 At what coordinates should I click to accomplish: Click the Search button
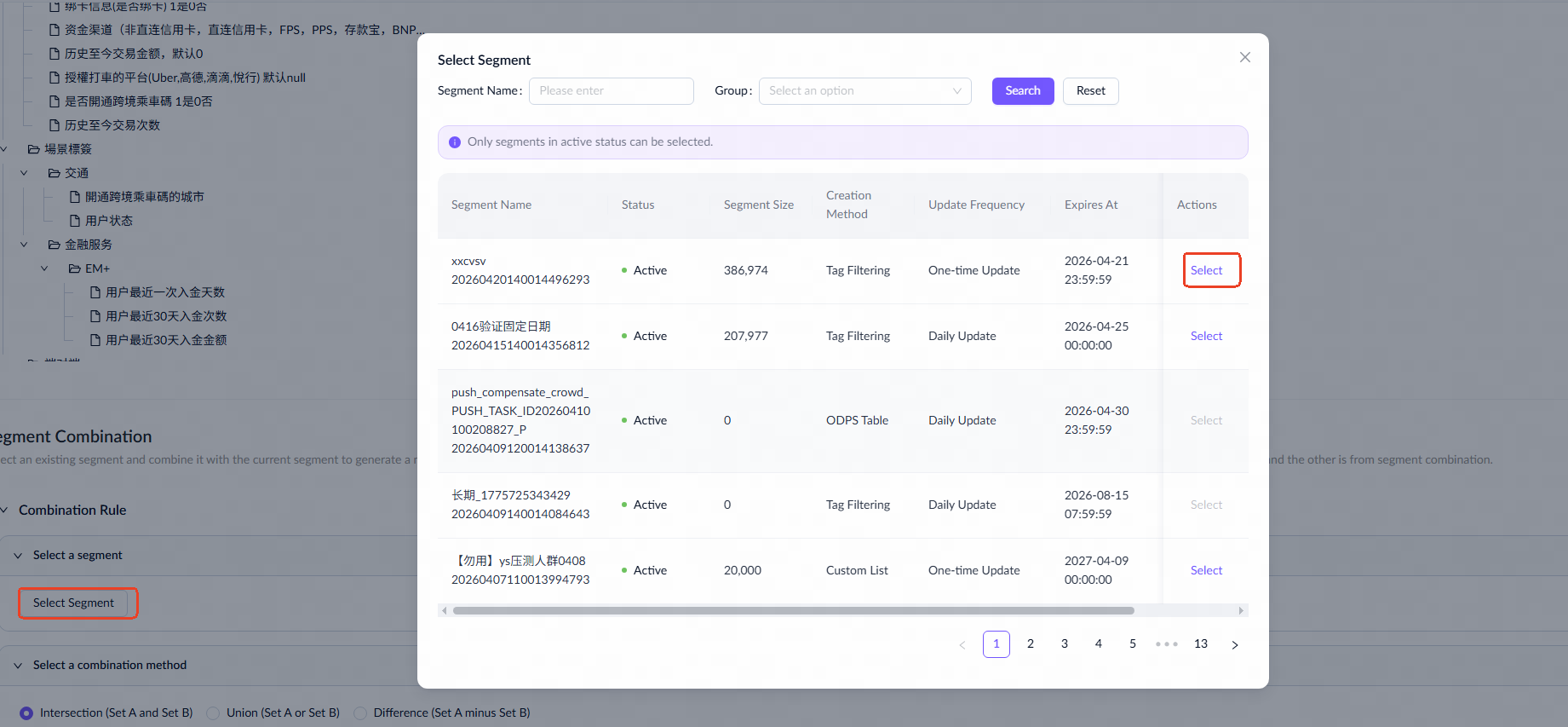pyautogui.click(x=1022, y=91)
